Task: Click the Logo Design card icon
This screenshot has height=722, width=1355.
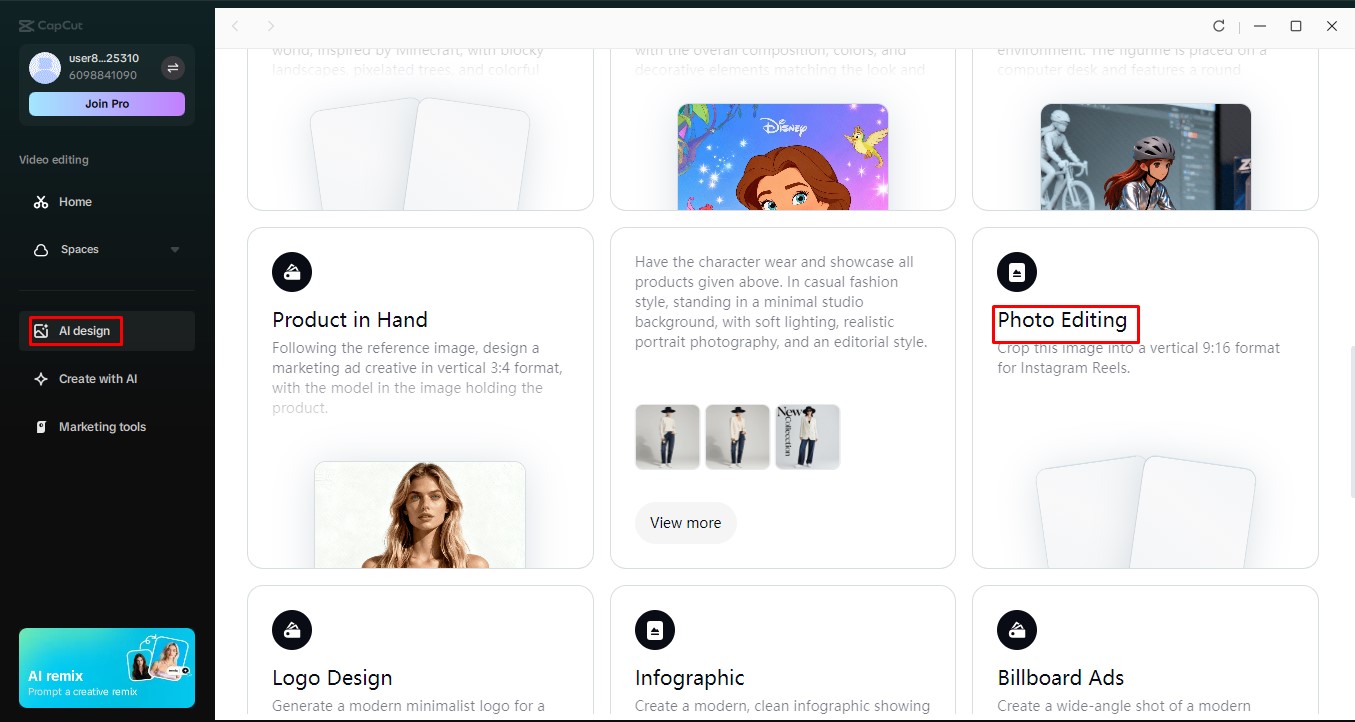Action: 291,629
